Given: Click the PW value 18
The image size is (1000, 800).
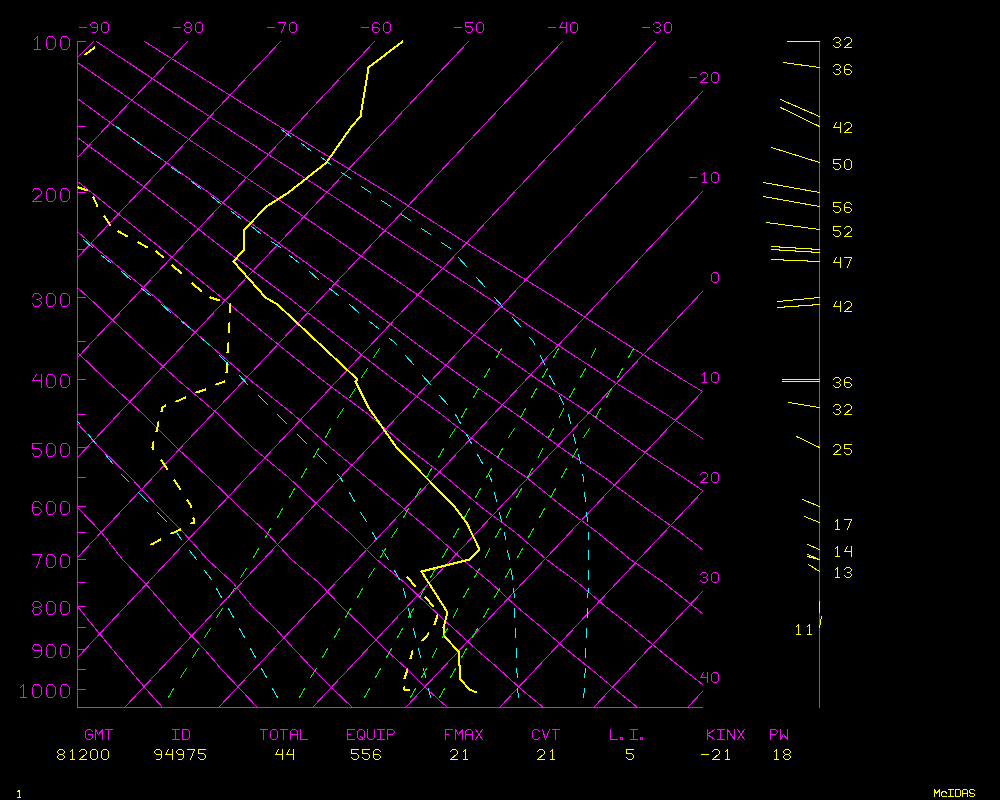Looking at the screenshot, I should (781, 755).
